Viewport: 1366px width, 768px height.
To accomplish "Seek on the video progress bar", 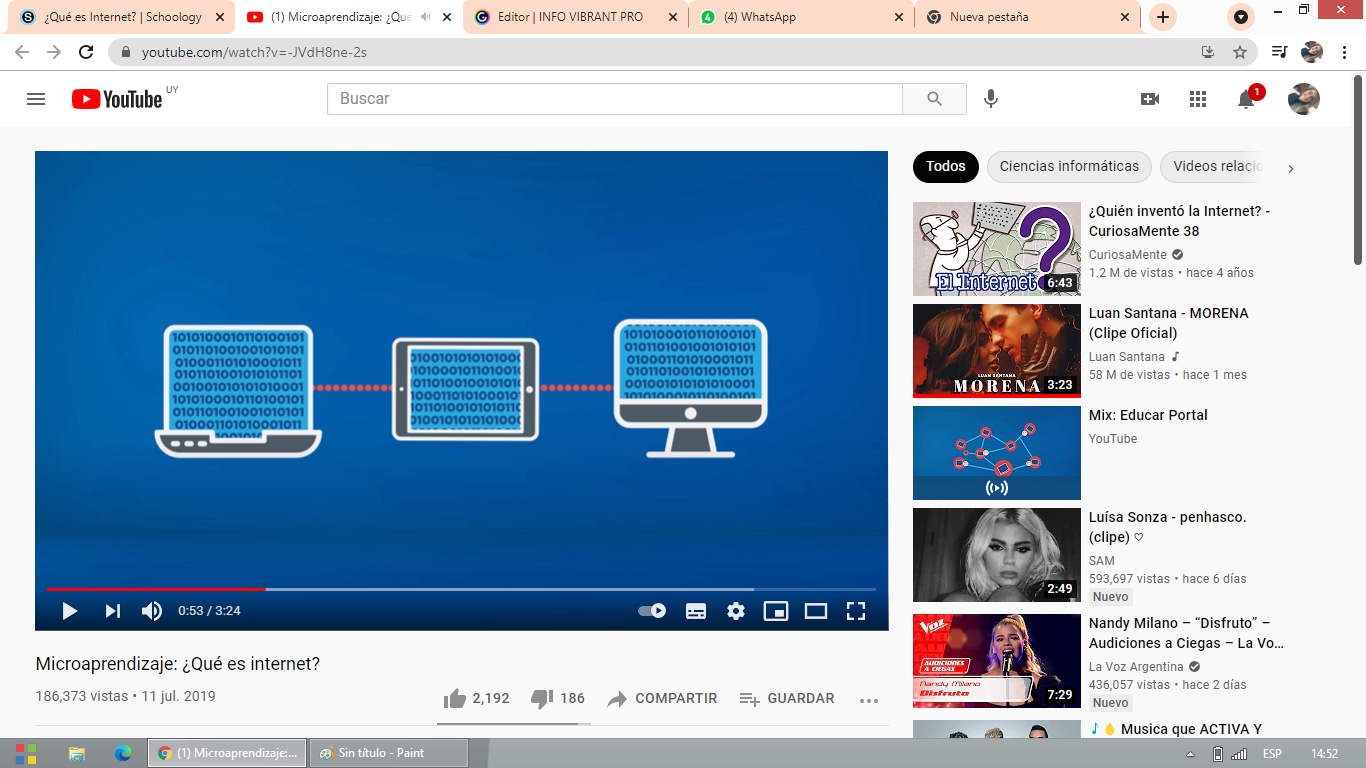I will tap(461, 589).
